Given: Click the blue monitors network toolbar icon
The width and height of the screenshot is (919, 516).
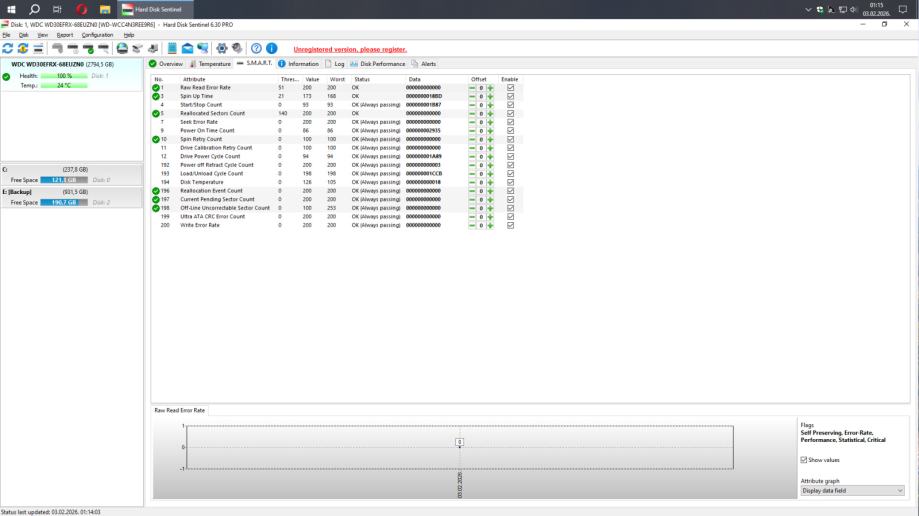Looking at the screenshot, I should coord(203,48).
